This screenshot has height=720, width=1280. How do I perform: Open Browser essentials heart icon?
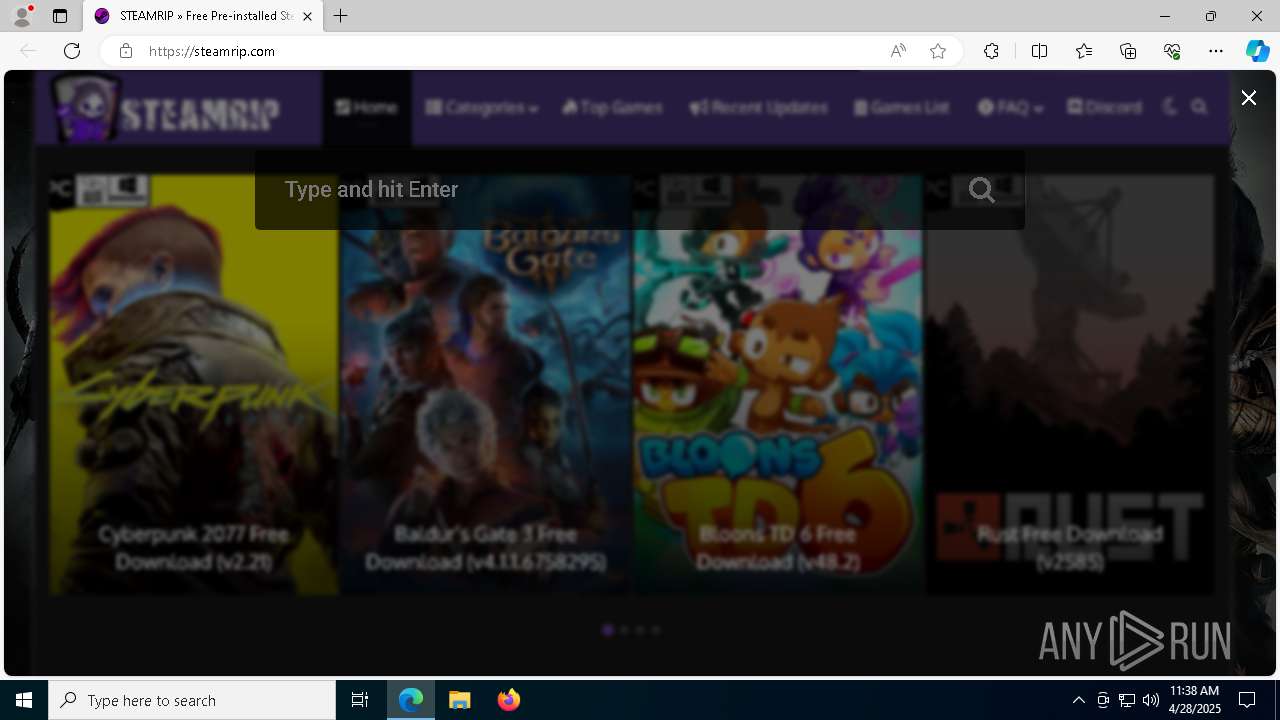point(1172,51)
